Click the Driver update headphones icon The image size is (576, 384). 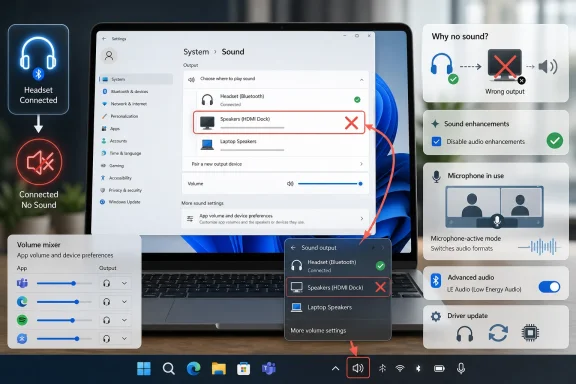pyautogui.click(x=465, y=334)
